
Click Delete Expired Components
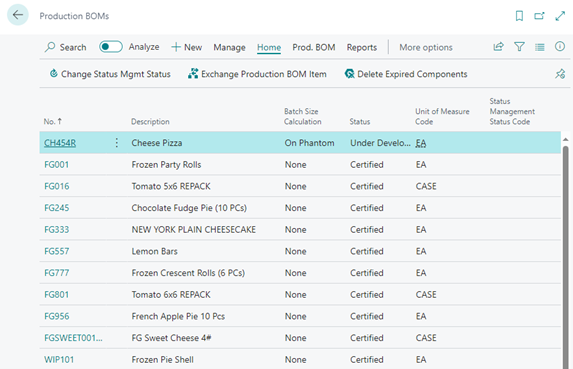click(x=406, y=74)
